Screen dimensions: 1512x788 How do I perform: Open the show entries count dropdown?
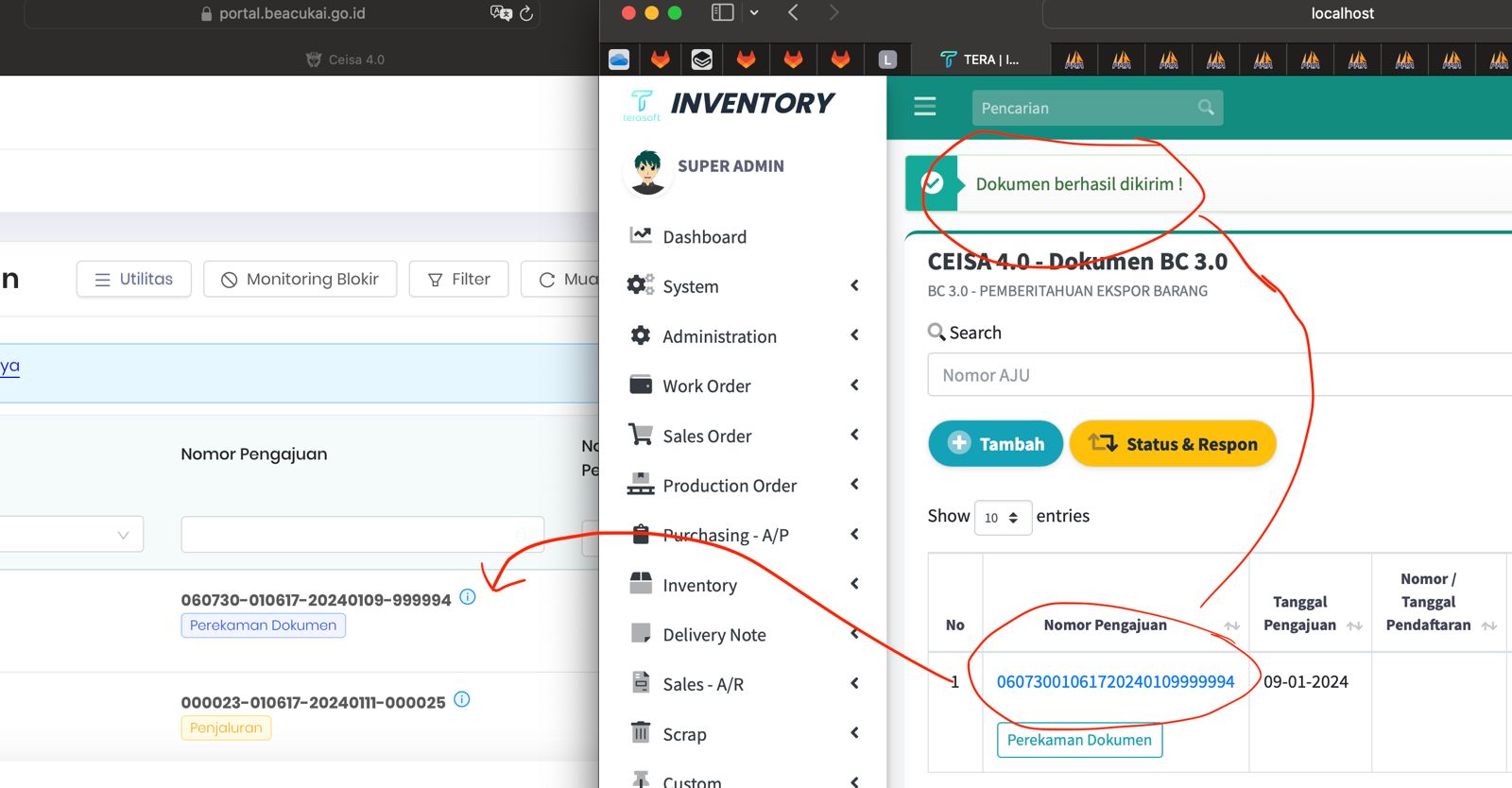tap(1002, 517)
